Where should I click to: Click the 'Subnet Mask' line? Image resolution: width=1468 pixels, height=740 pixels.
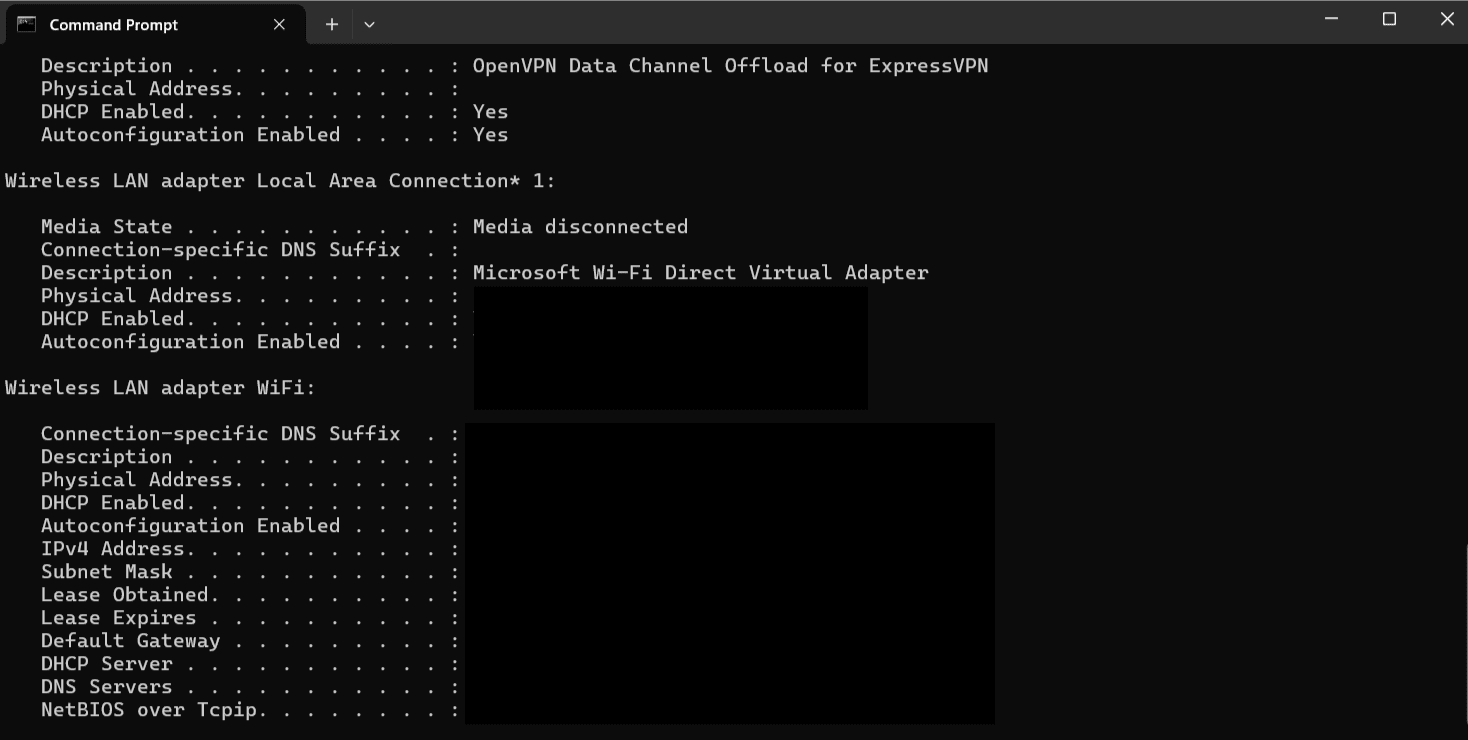[x=106, y=571]
